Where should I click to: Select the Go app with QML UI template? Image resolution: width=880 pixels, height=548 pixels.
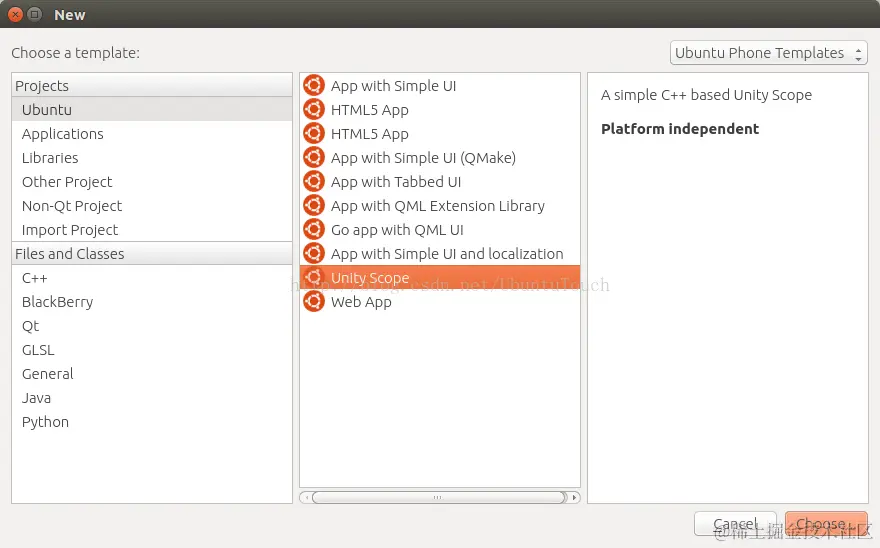439,230
